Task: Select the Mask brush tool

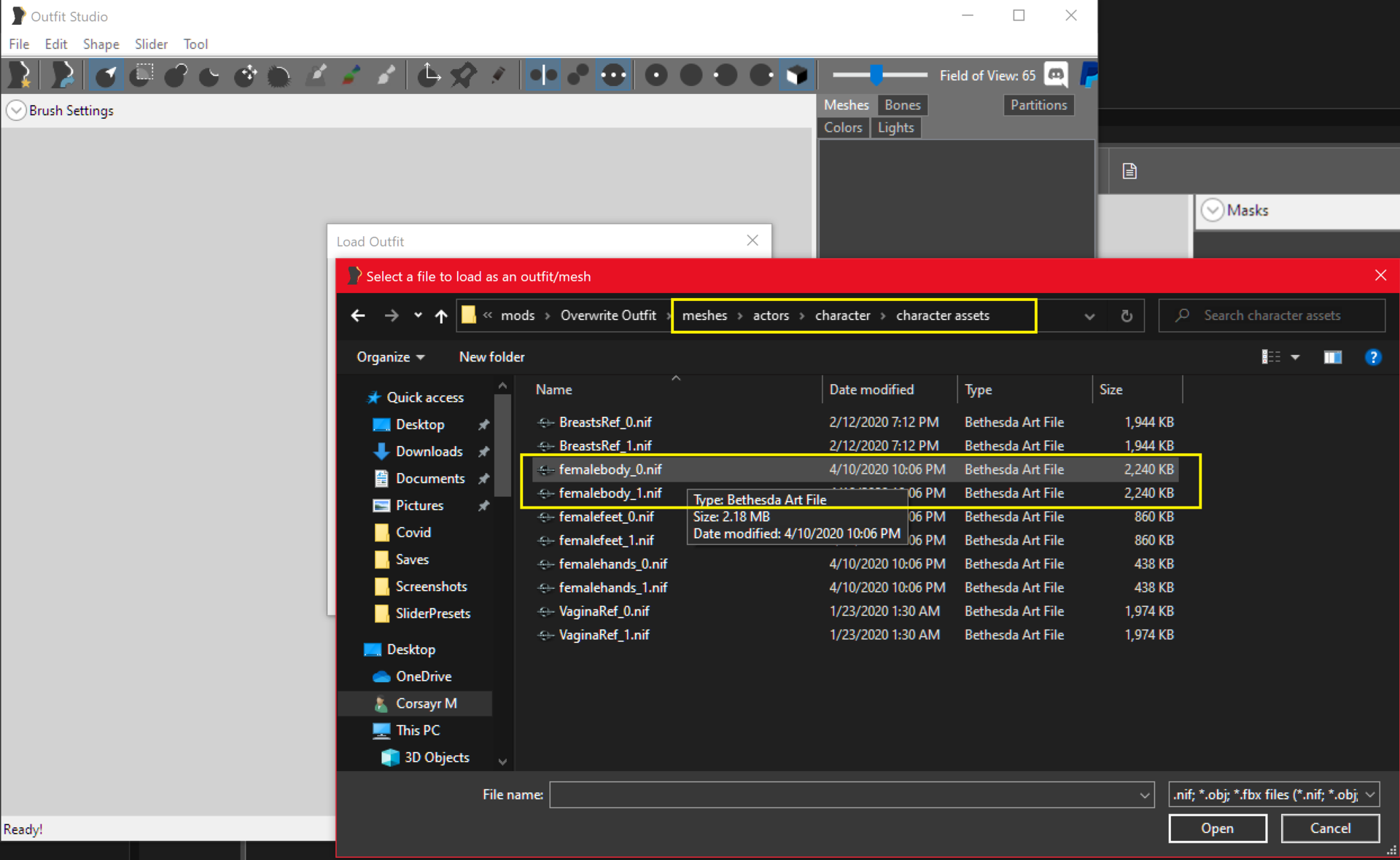Action: (x=141, y=75)
